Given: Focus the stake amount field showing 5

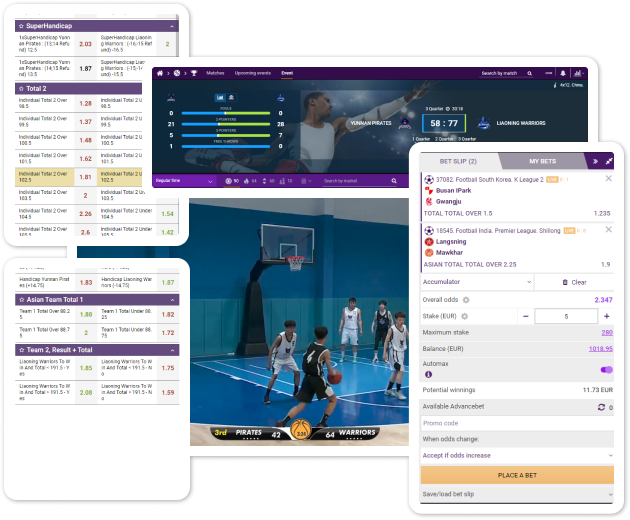Looking at the screenshot, I should point(566,316).
